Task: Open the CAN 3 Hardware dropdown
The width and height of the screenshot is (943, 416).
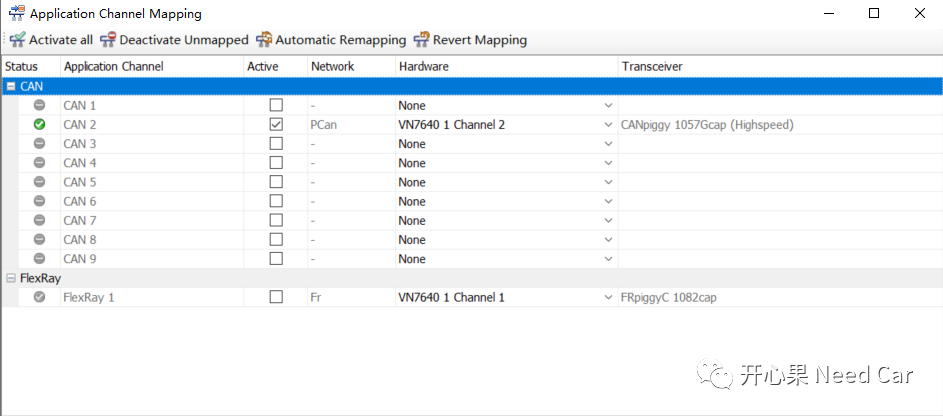Action: 608,144
